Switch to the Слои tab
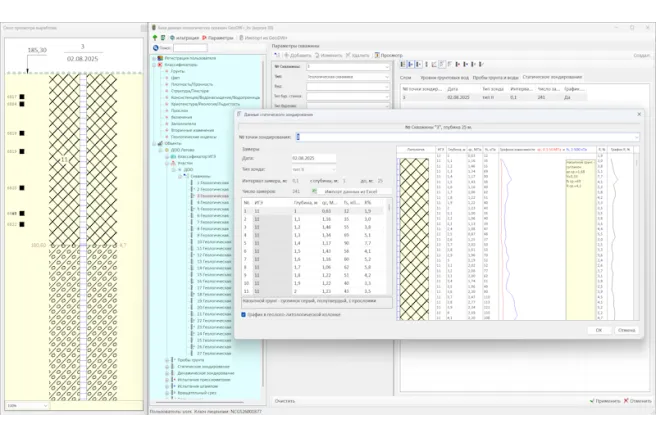 (x=405, y=76)
